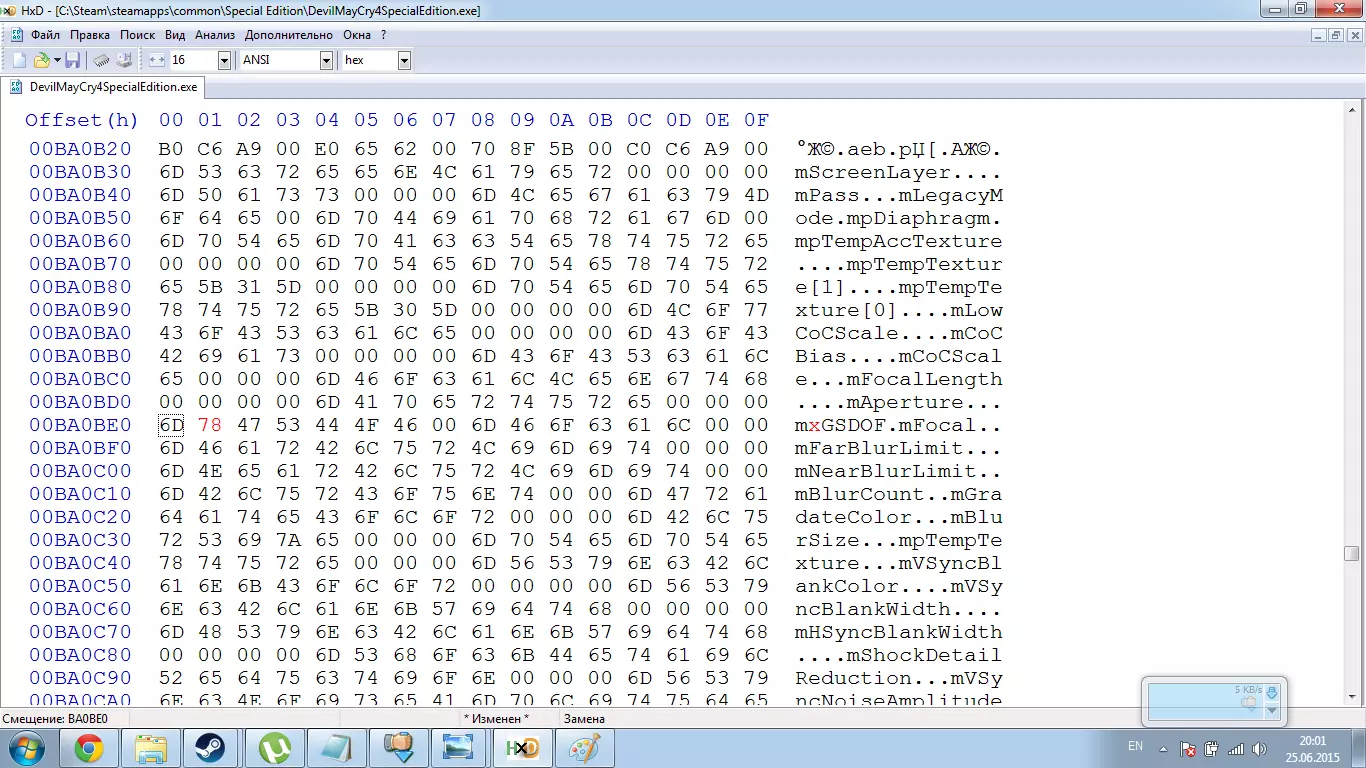Image resolution: width=1366 pixels, height=768 pixels.
Task: Click the EN language indicator
Action: (1135, 746)
